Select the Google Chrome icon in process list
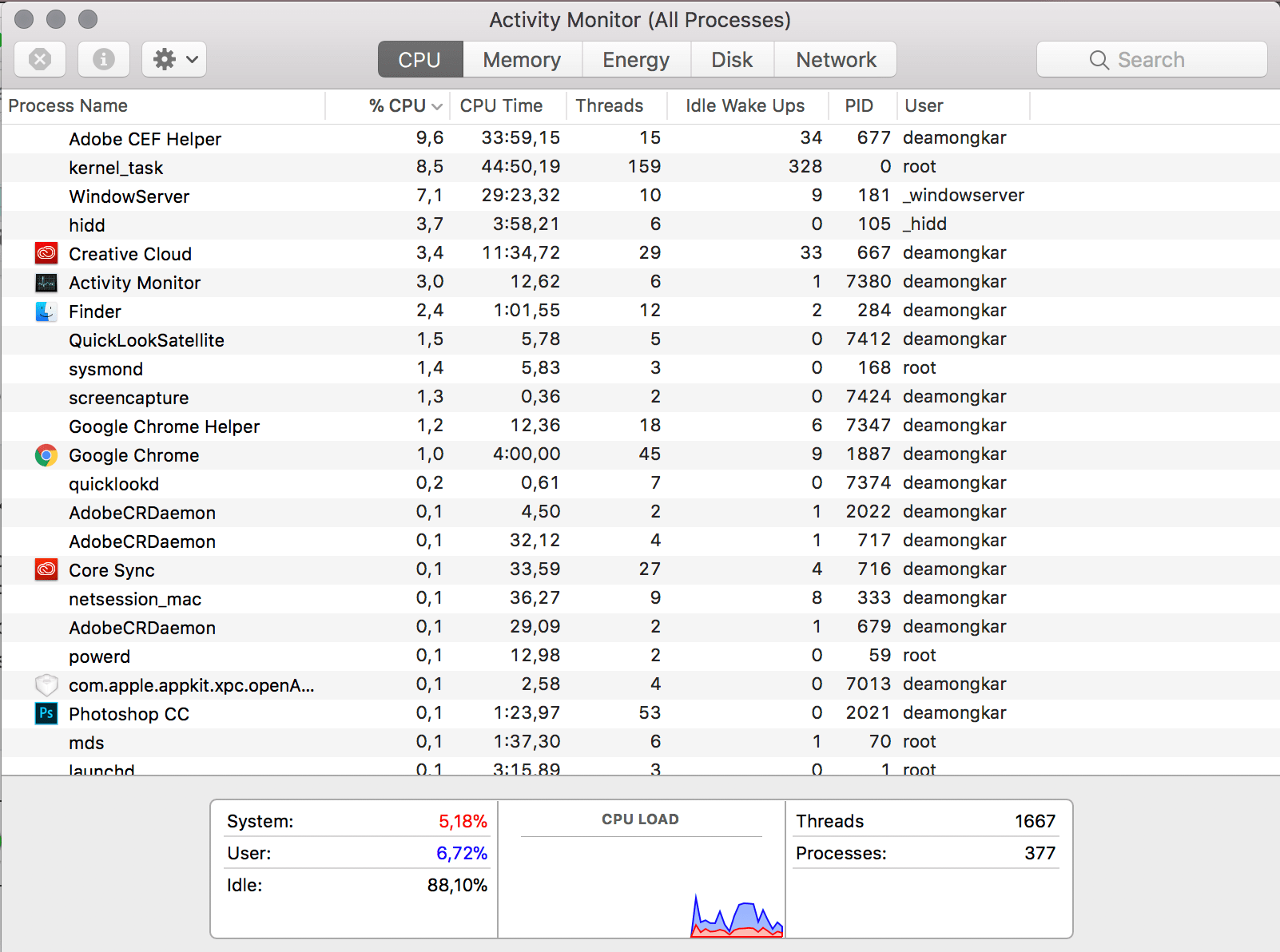 point(46,454)
